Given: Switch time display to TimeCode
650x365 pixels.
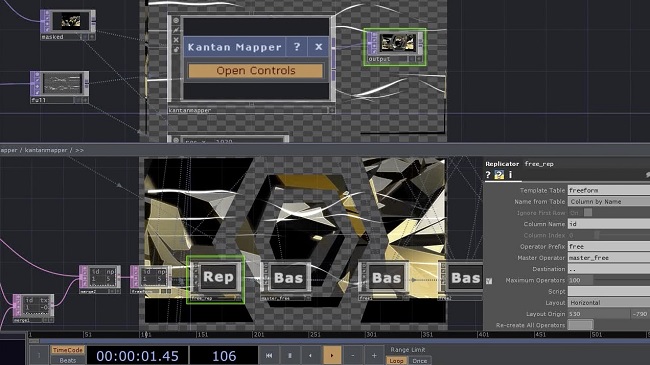Looking at the screenshot, I should (x=68, y=350).
